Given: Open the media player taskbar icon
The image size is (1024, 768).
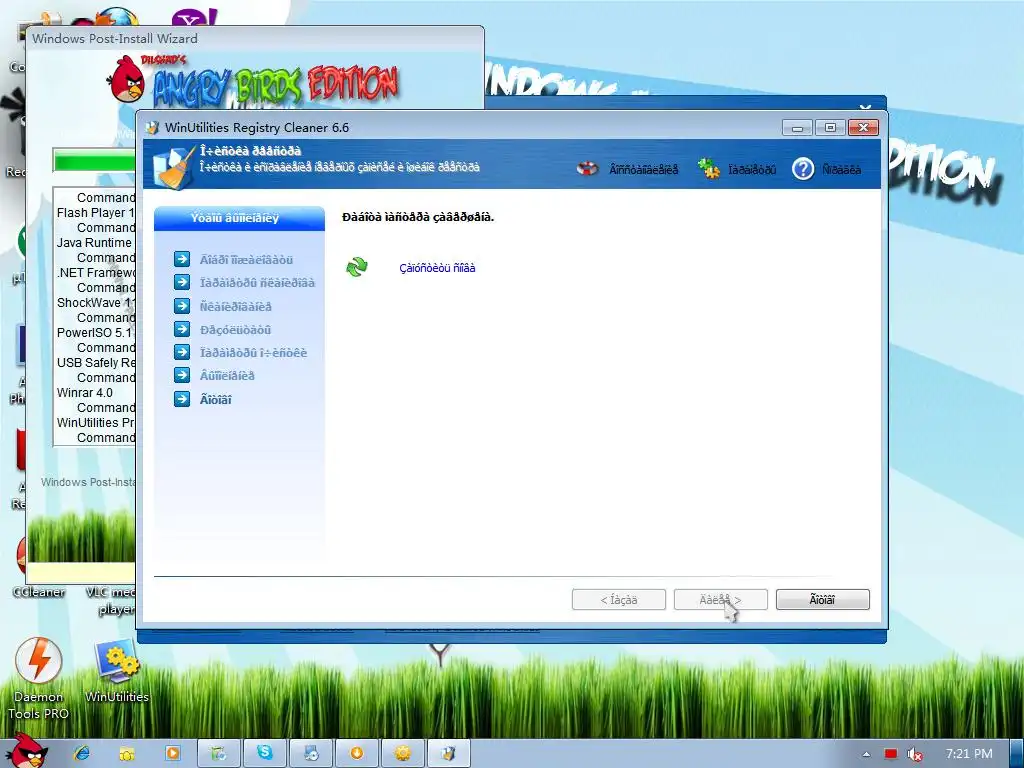Looking at the screenshot, I should click(172, 753).
